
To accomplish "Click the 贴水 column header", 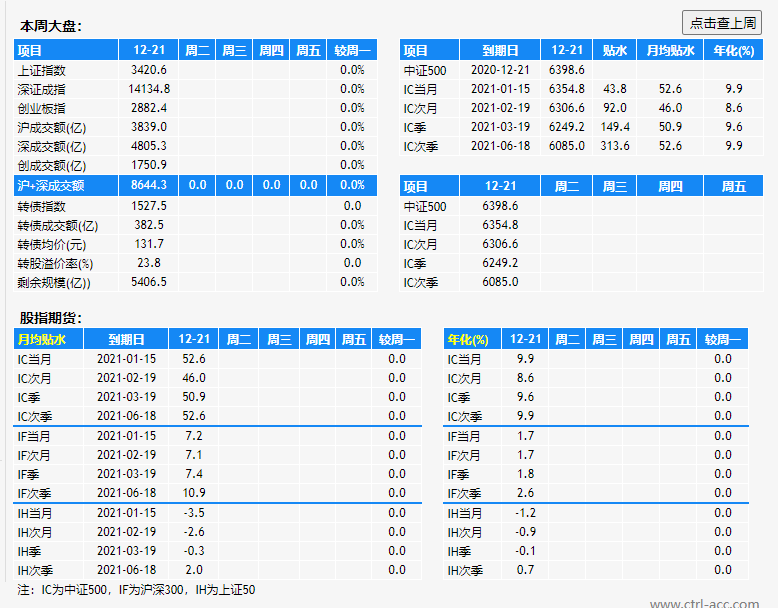I will point(615,50).
